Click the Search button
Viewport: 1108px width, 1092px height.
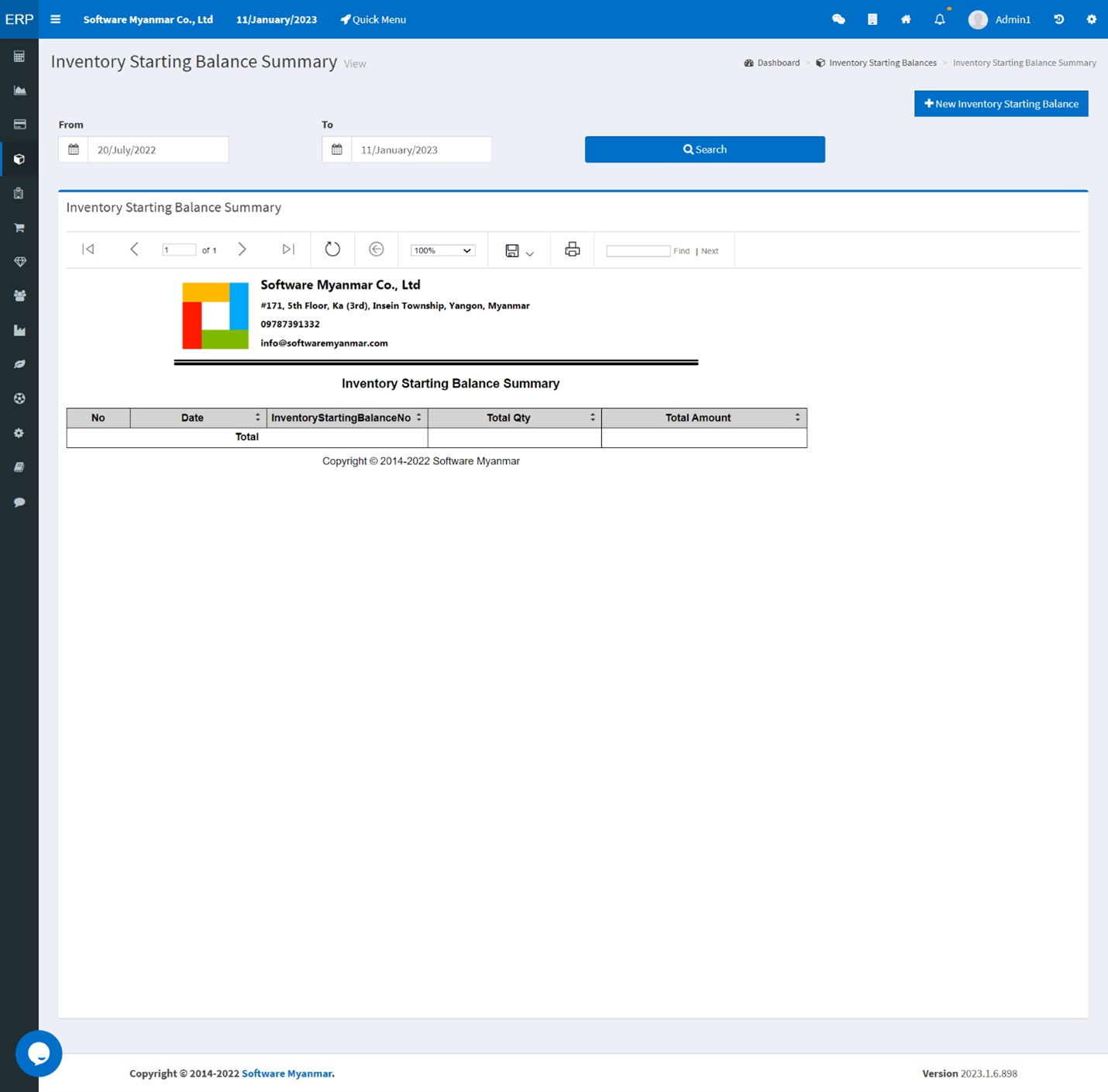click(x=705, y=150)
